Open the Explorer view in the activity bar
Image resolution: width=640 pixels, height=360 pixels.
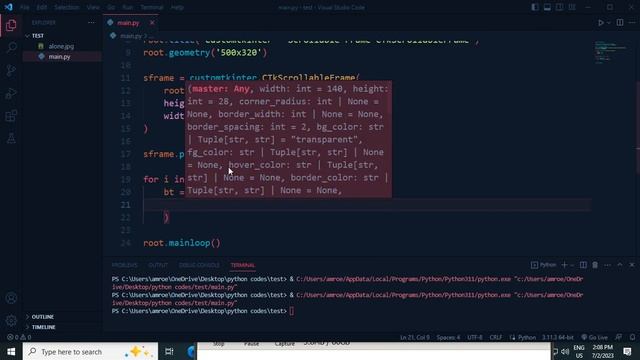[x=11, y=25]
